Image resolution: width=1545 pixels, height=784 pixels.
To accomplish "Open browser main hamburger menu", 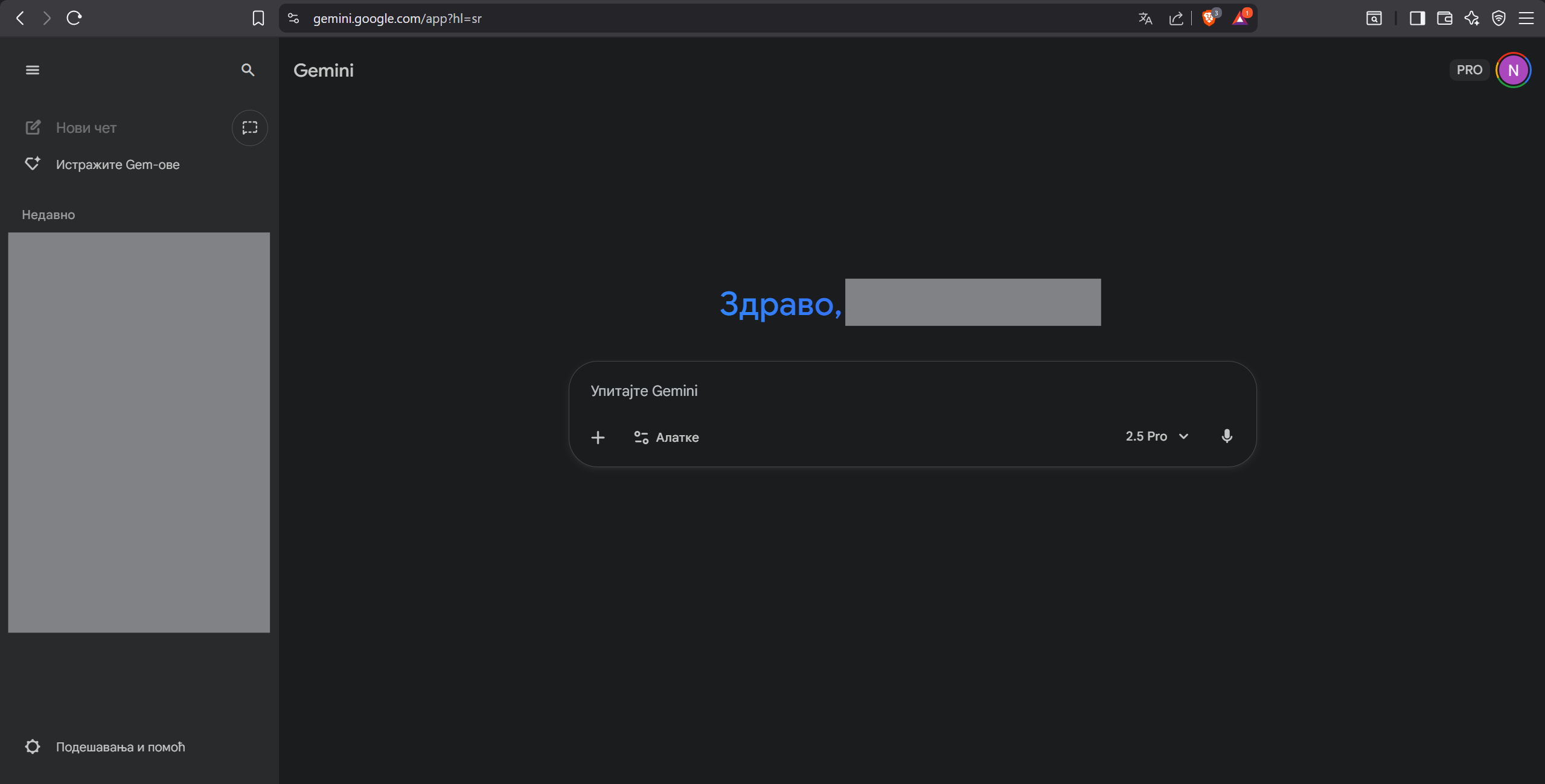I will pos(1526,19).
